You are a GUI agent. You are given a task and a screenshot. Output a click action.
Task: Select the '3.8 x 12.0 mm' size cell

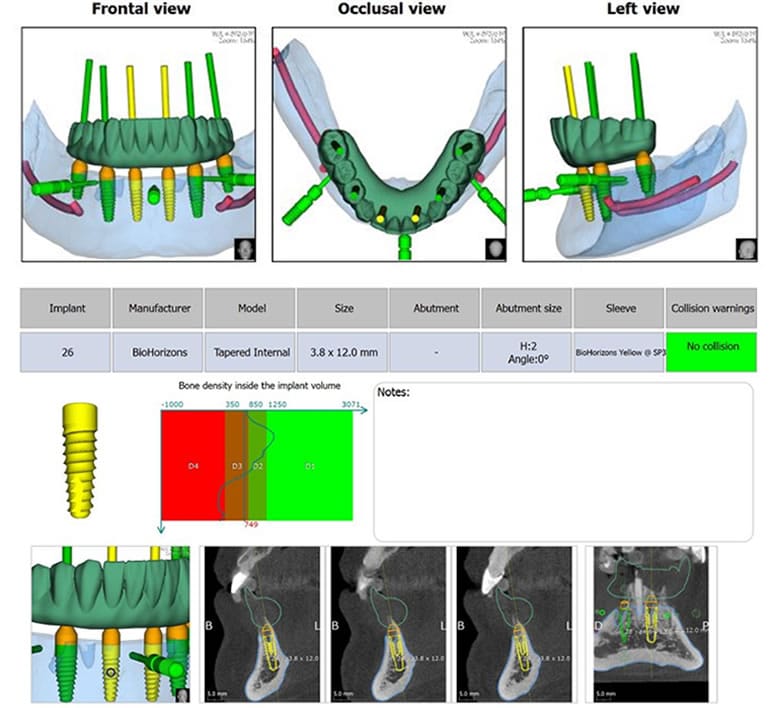tap(342, 352)
